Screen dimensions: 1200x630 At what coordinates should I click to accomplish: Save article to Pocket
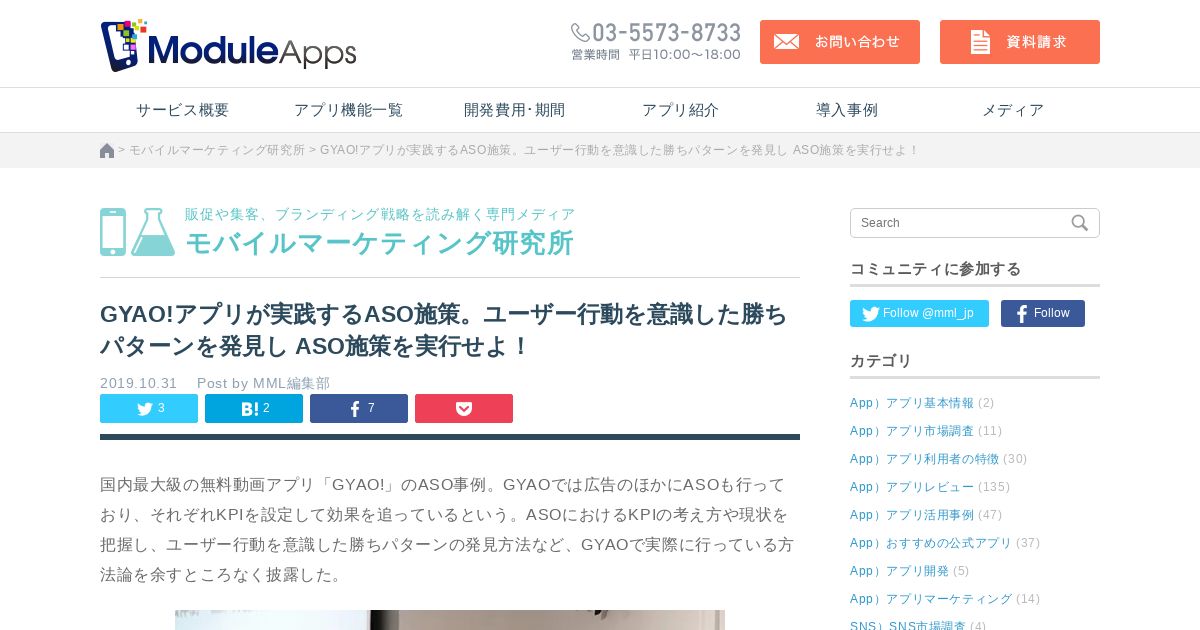coord(464,408)
